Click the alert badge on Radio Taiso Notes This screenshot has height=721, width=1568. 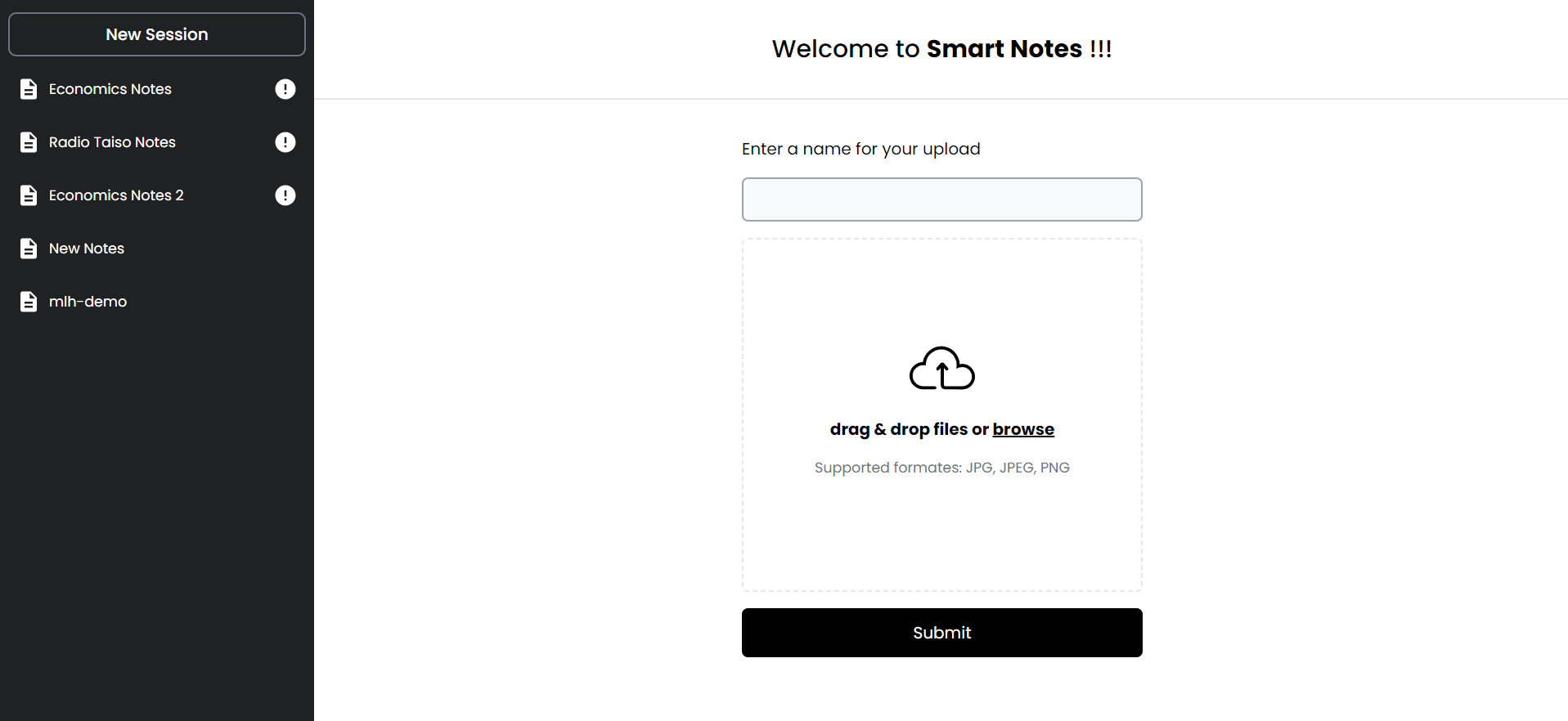click(x=285, y=142)
